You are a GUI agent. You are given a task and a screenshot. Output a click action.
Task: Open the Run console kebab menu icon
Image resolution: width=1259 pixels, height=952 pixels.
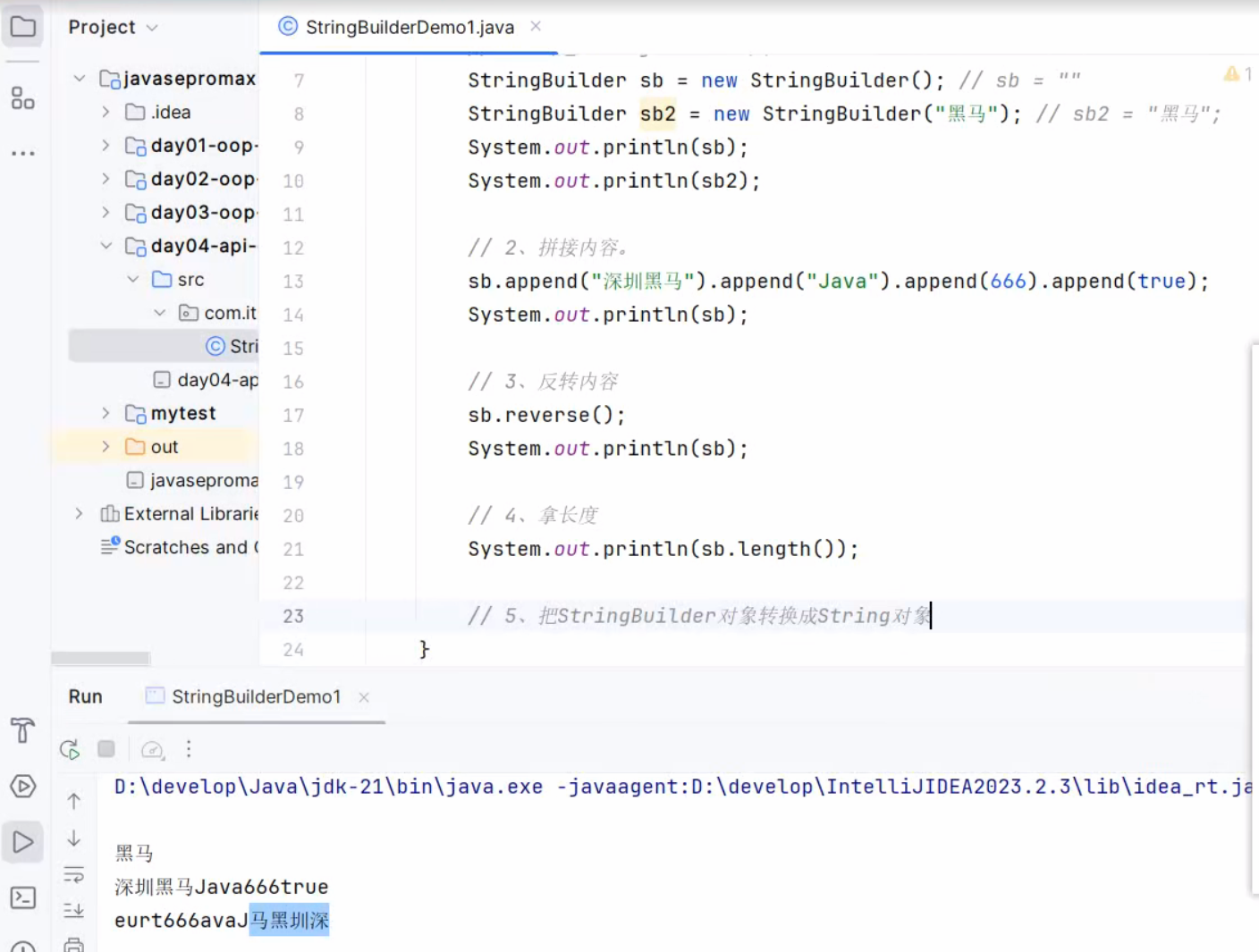pyautogui.click(x=189, y=749)
